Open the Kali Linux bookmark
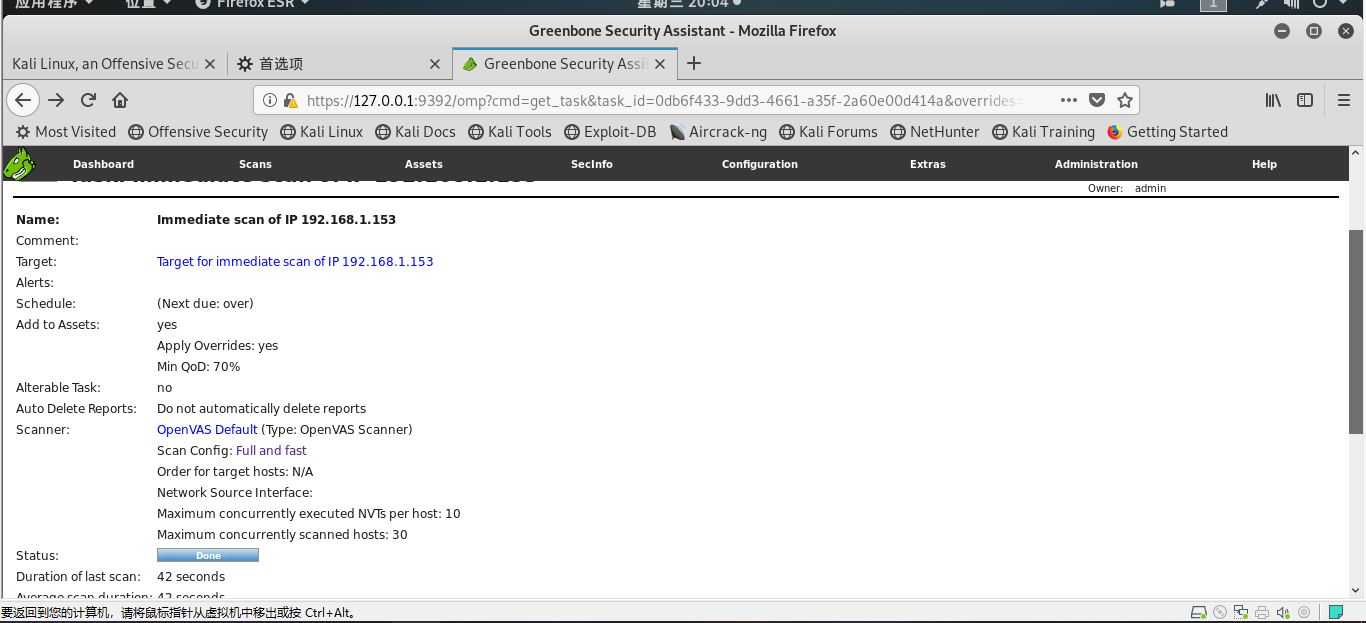 pos(321,132)
